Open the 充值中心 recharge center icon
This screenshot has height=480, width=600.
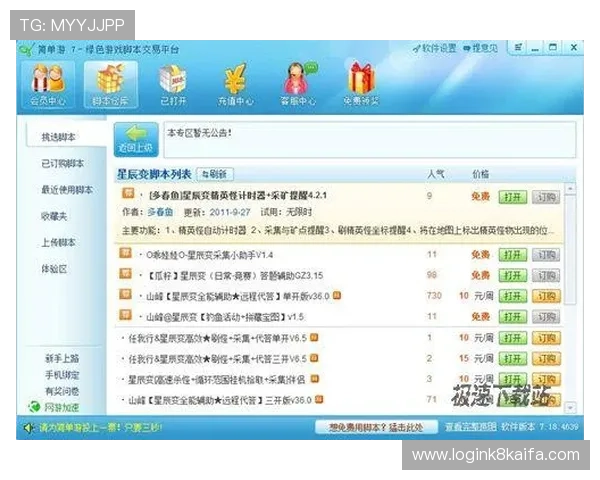click(x=235, y=85)
